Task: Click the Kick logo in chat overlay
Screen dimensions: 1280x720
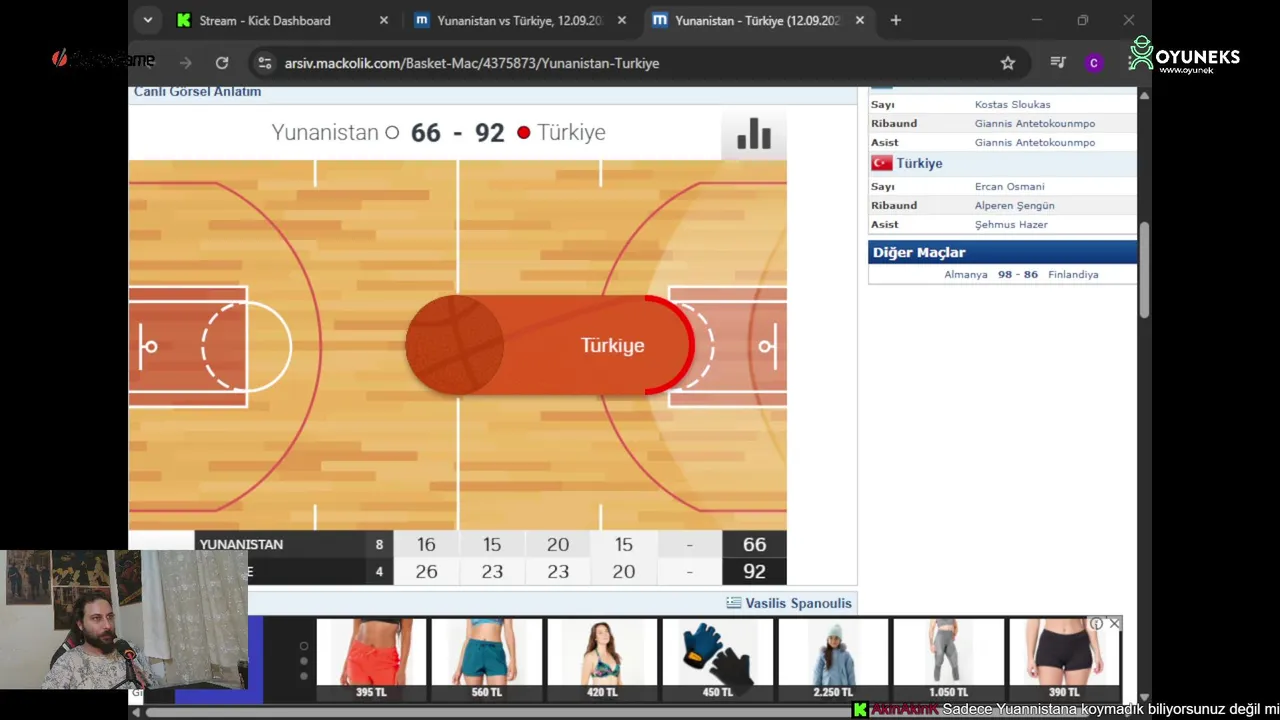Action: [859, 709]
